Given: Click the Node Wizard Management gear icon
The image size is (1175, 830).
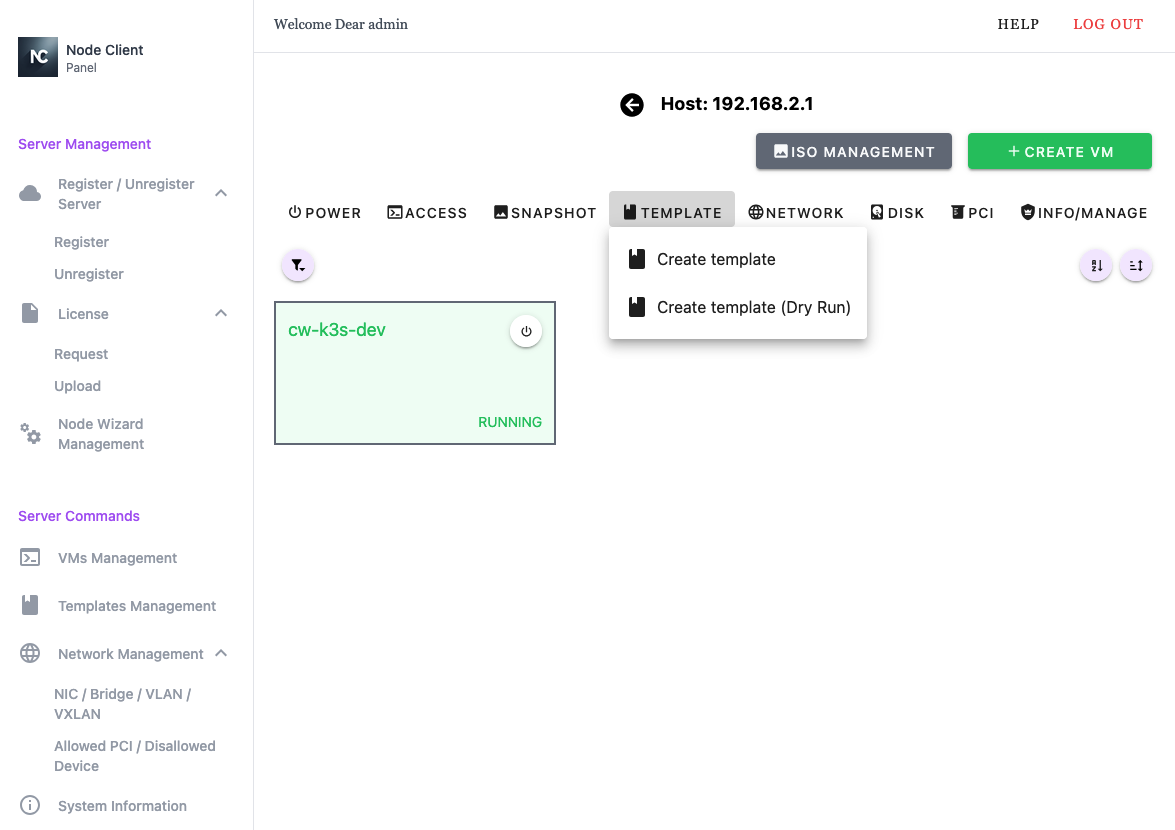Looking at the screenshot, I should pyautogui.click(x=31, y=434).
